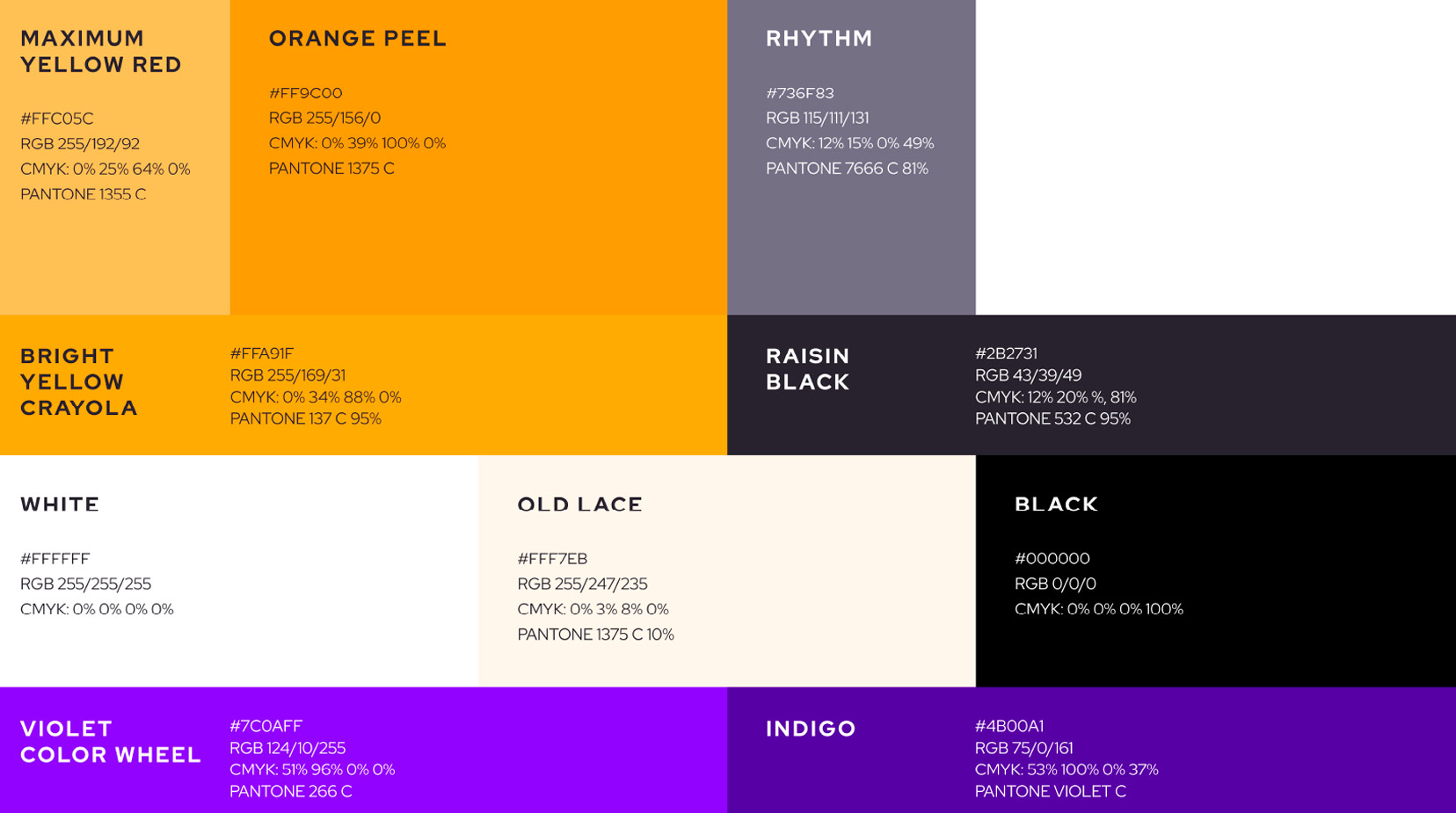
Task: Click the PANTONE VIOLET C text
Action: tap(1050, 791)
